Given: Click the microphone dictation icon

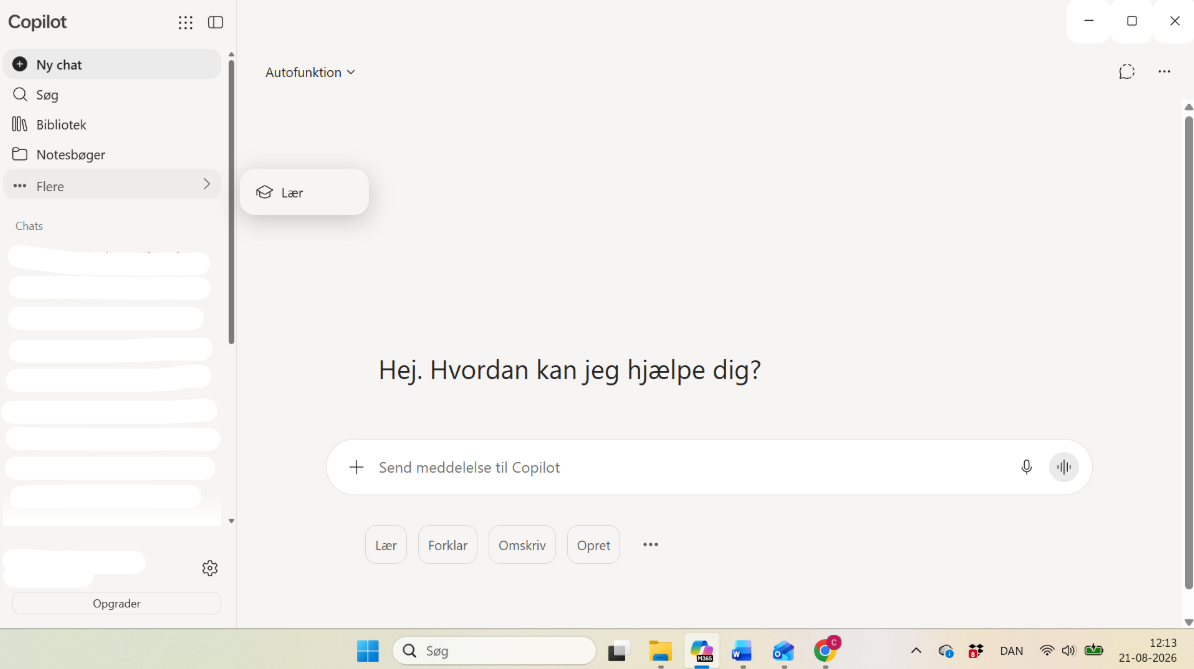Looking at the screenshot, I should tap(1026, 467).
